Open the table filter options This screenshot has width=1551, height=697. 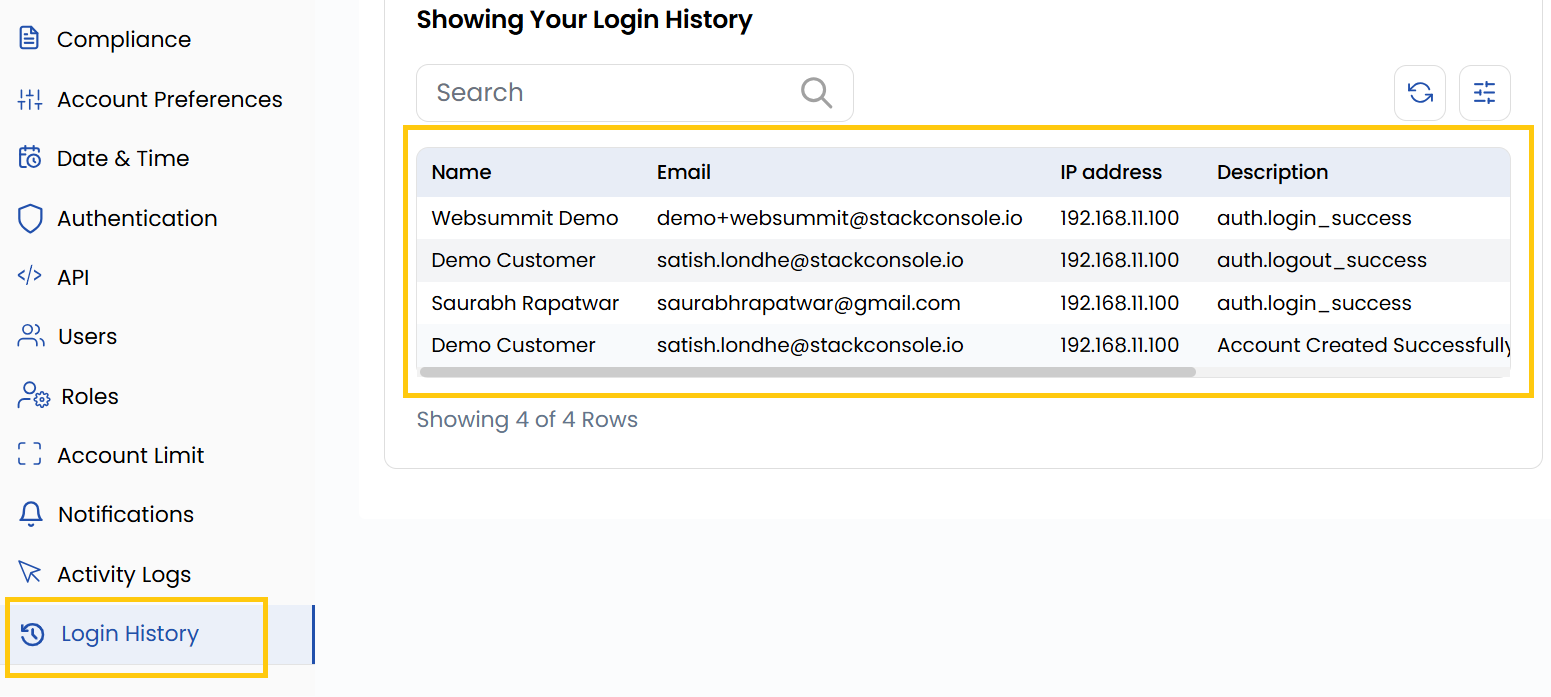tap(1485, 92)
